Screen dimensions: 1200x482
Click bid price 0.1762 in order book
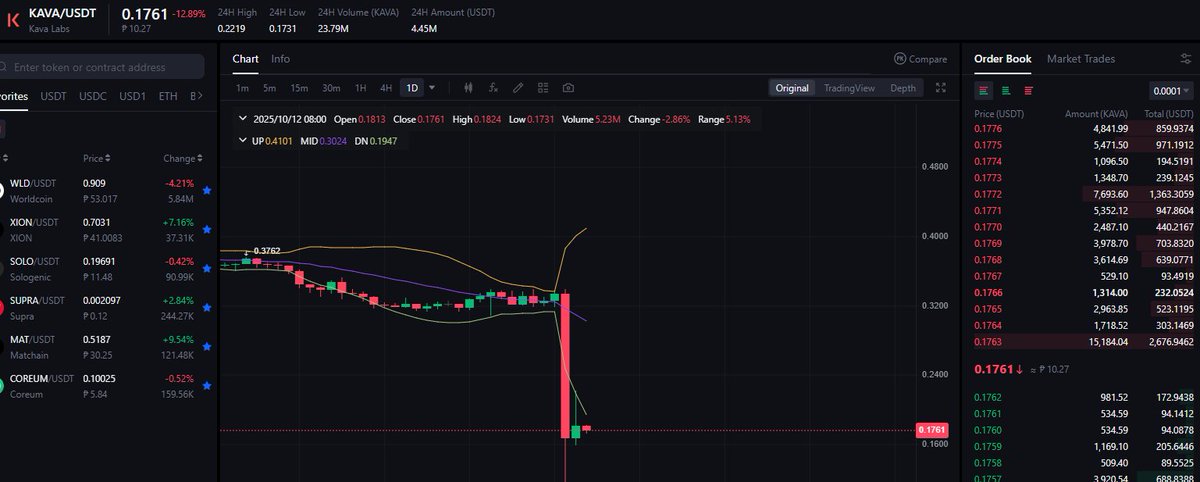(987, 397)
